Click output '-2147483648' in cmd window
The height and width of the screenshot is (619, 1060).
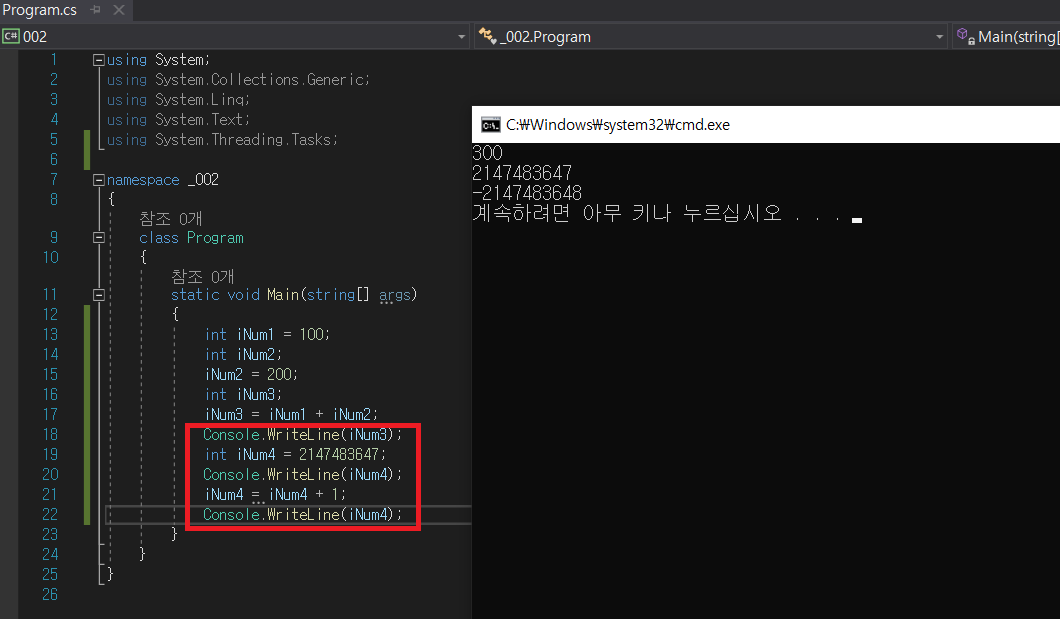point(527,193)
